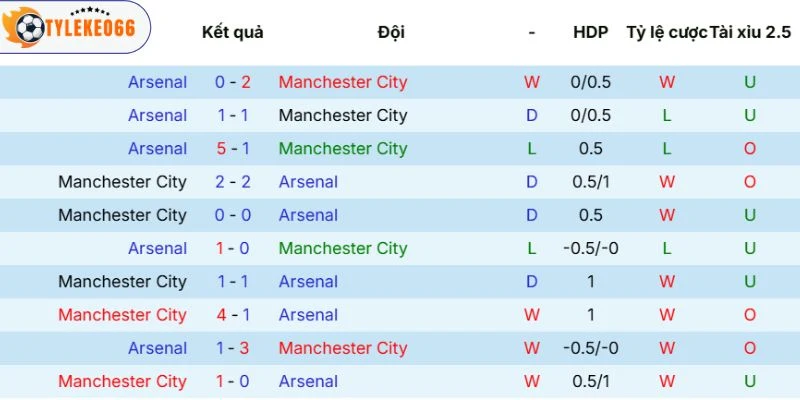Click Arsenal home team in the 0 - 2 row
Image resolution: width=800 pixels, height=400 pixels.
coord(157,82)
